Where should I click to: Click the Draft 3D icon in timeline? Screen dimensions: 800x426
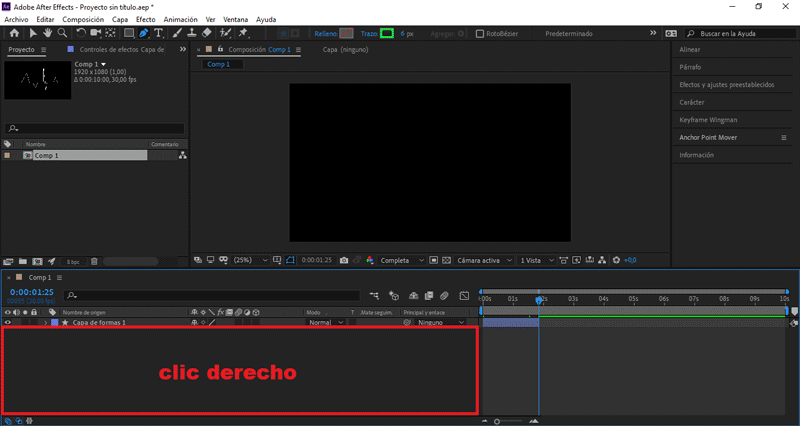(x=393, y=295)
